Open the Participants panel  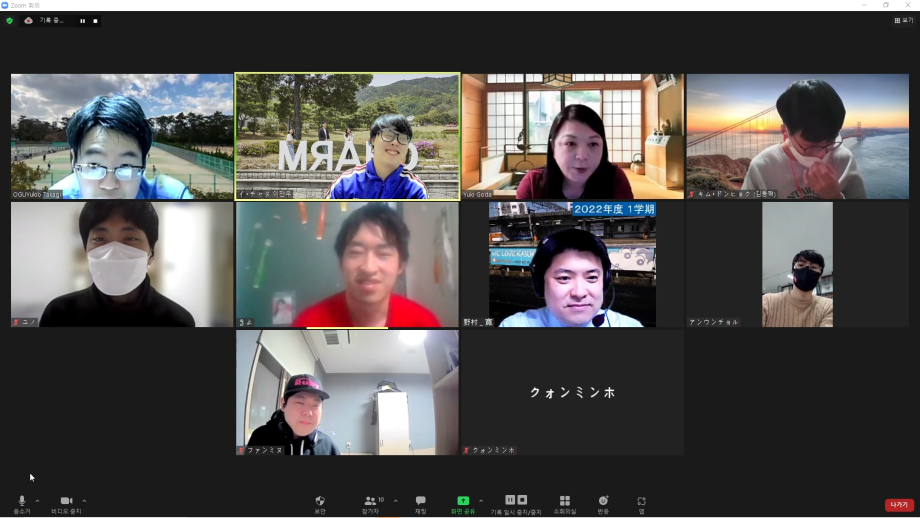tap(373, 502)
